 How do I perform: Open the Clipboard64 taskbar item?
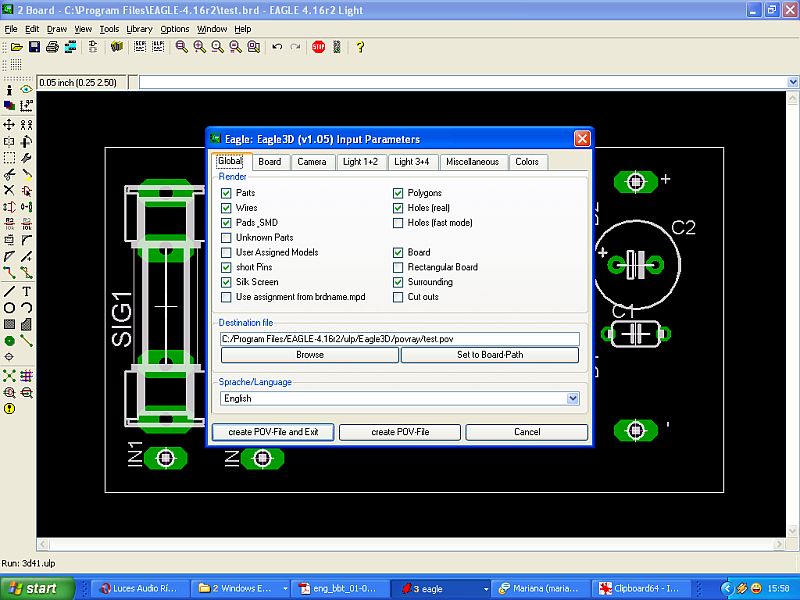pyautogui.click(x=641, y=588)
